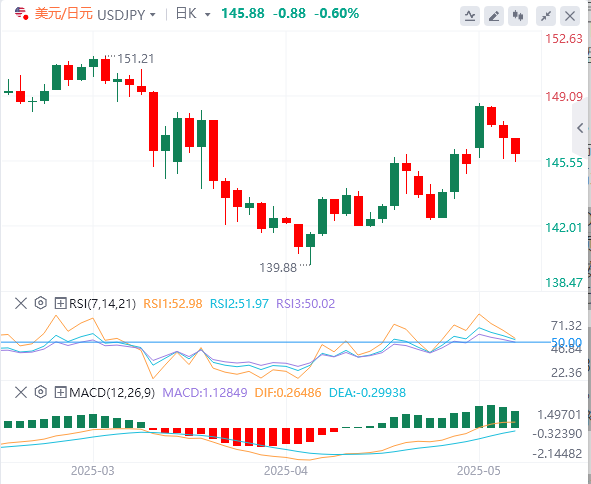Toggle the MACD panel plus box
591x484 pixels.
click(x=60, y=392)
